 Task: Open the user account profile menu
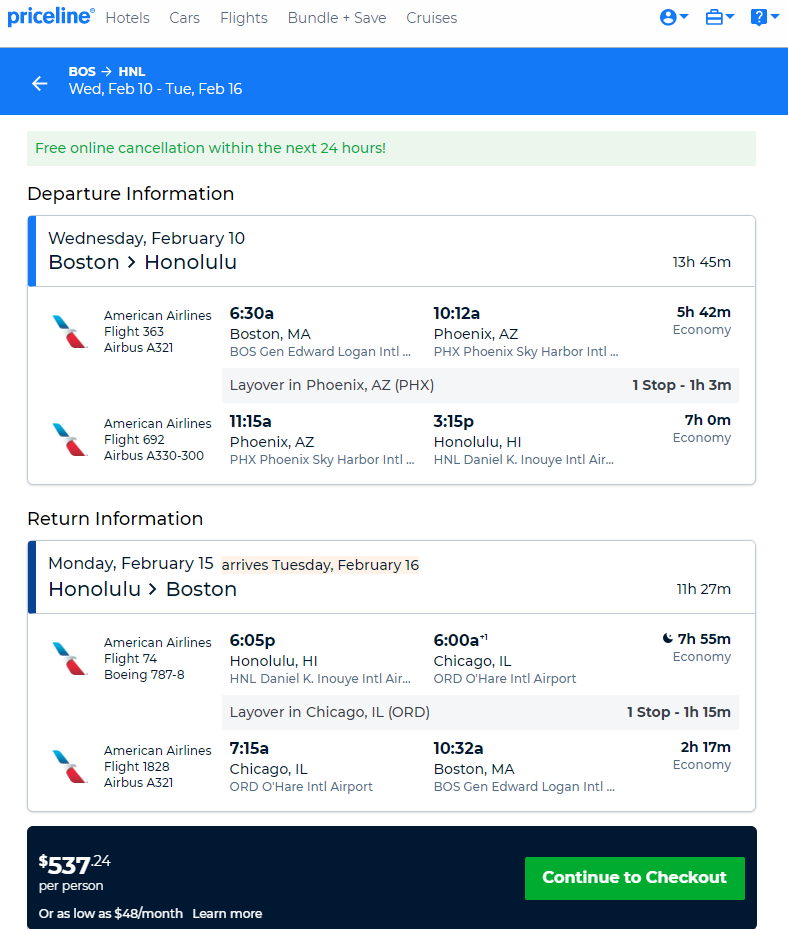click(674, 17)
